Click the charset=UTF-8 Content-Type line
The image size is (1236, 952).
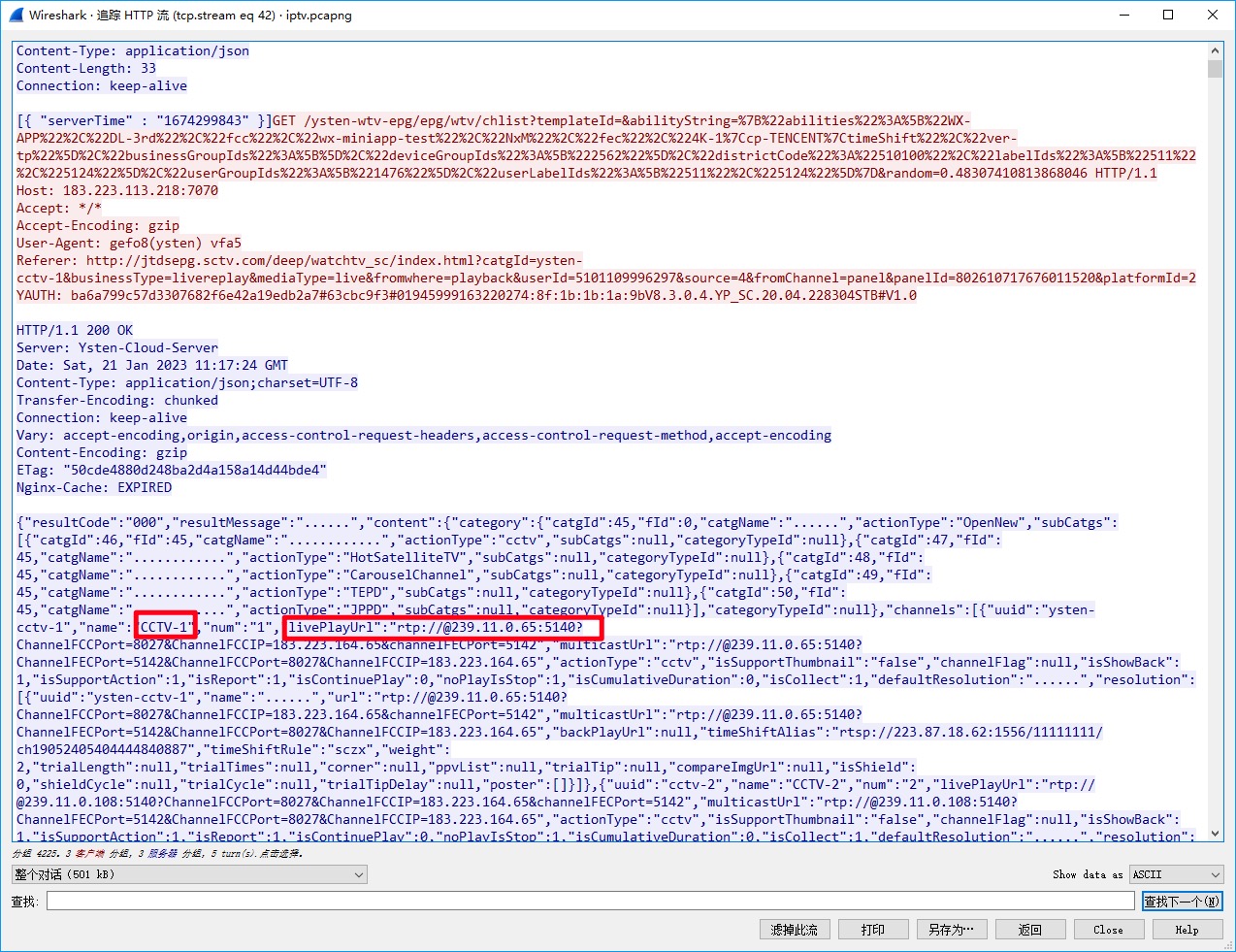click(x=187, y=383)
